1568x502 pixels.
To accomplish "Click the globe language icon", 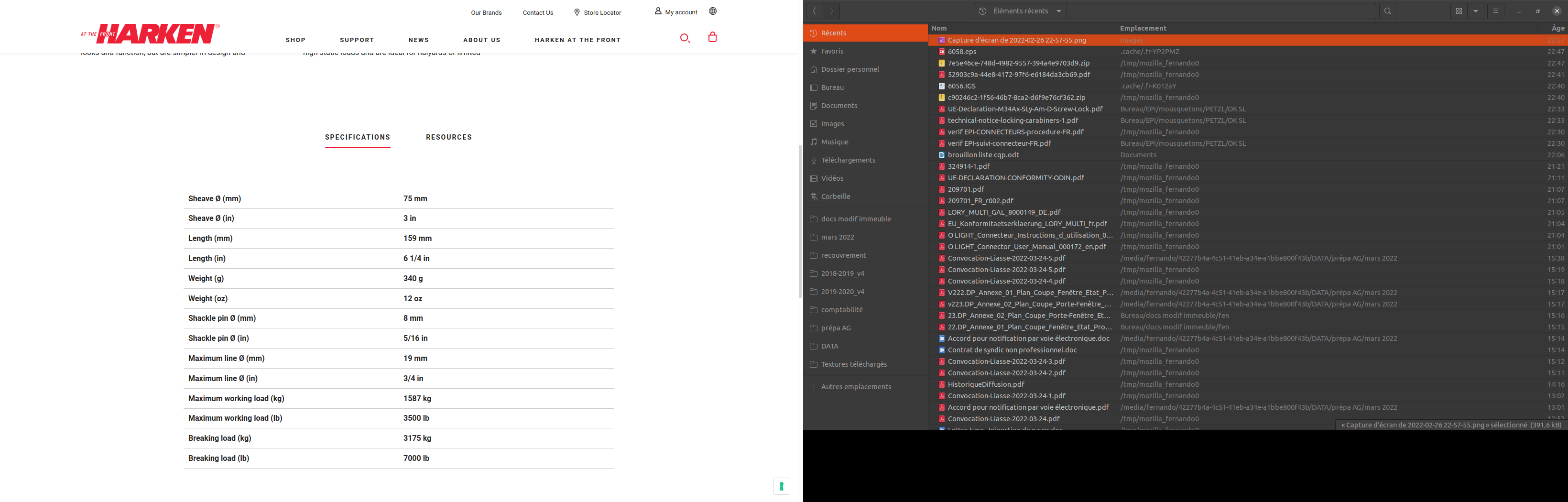I will tap(712, 11).
